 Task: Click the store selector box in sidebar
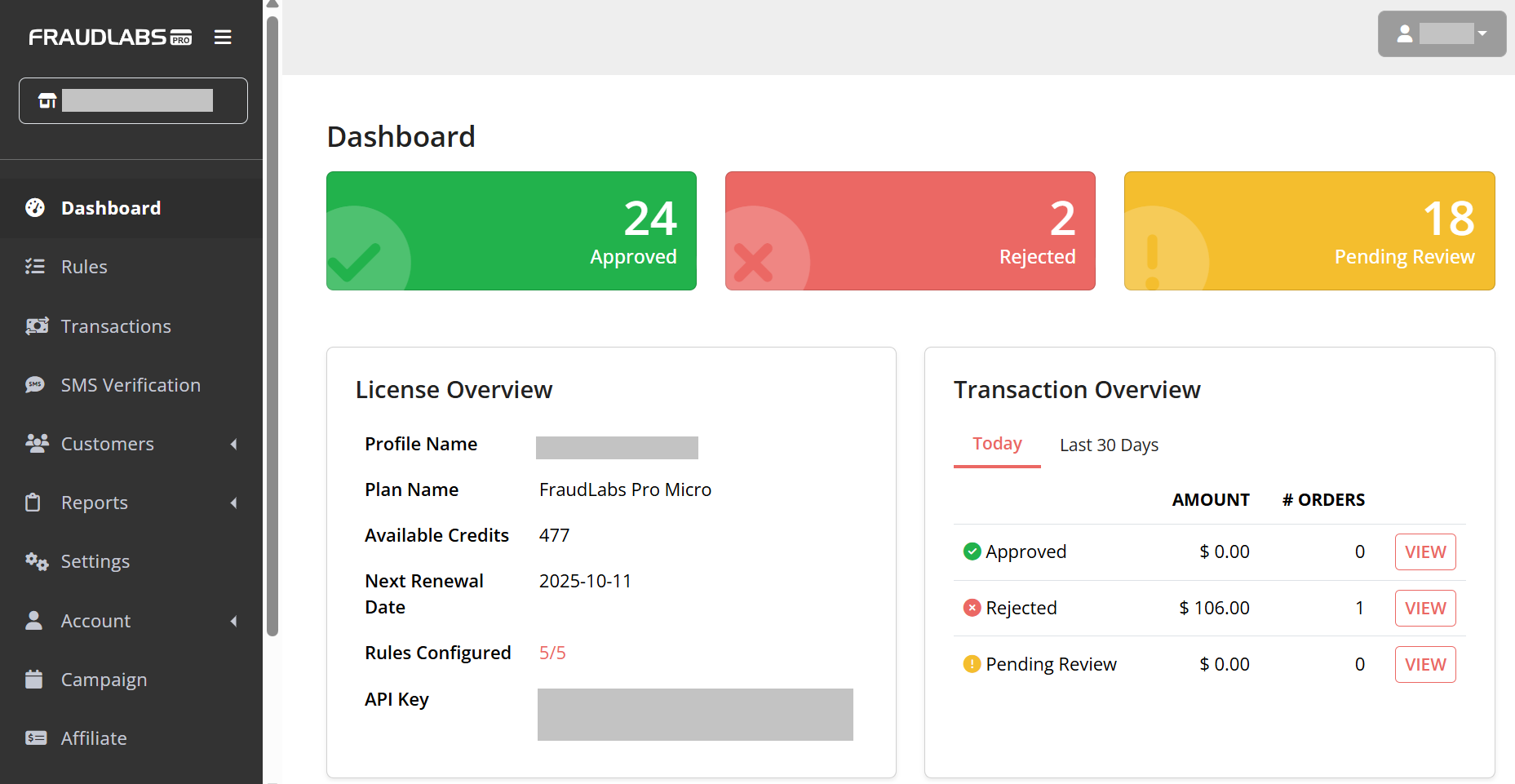[133, 101]
